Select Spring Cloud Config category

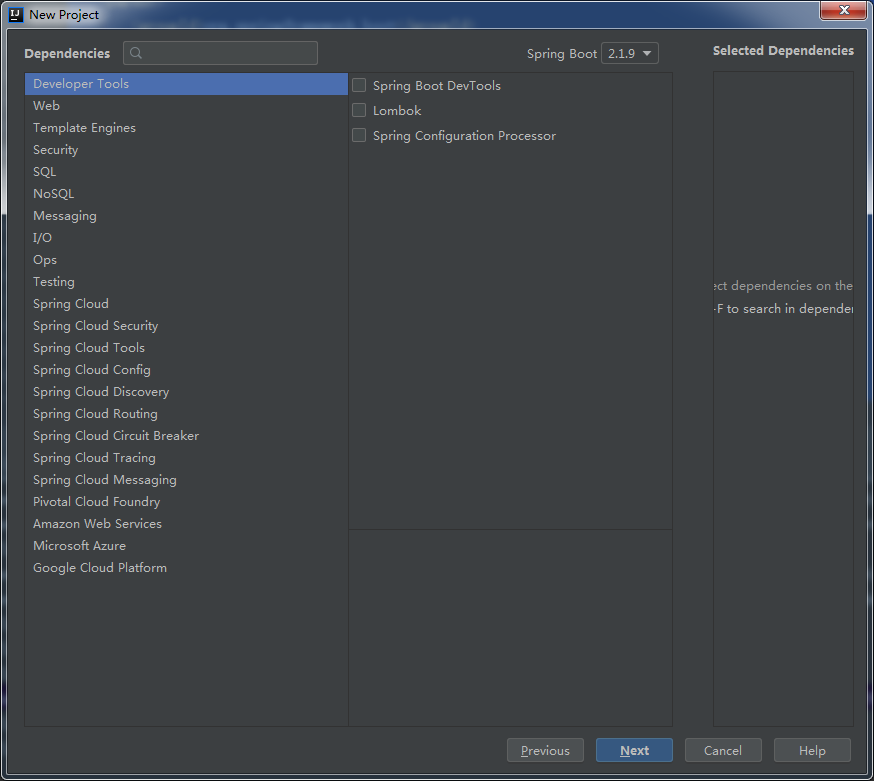pos(186,370)
